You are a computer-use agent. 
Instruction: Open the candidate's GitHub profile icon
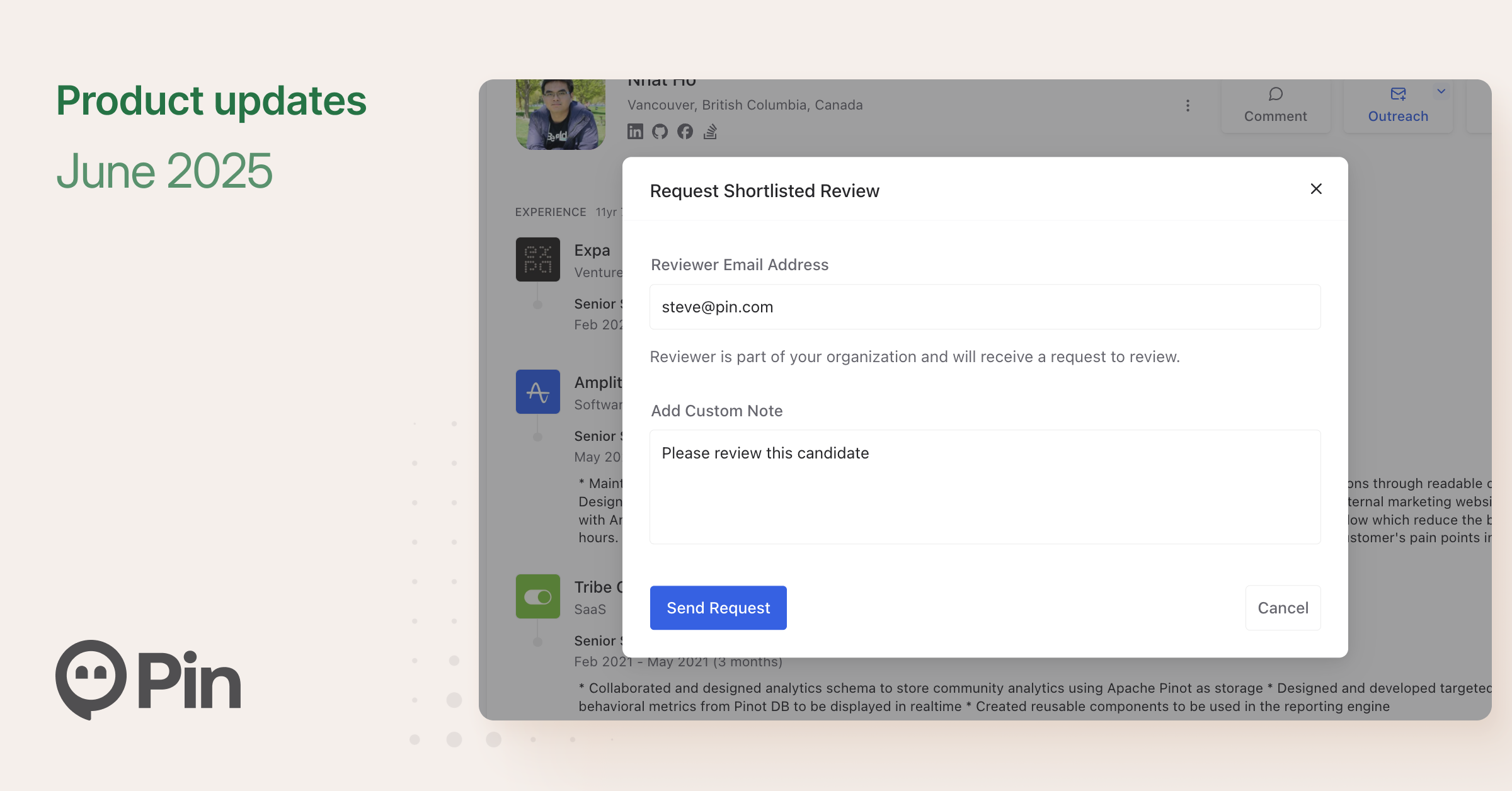click(660, 131)
